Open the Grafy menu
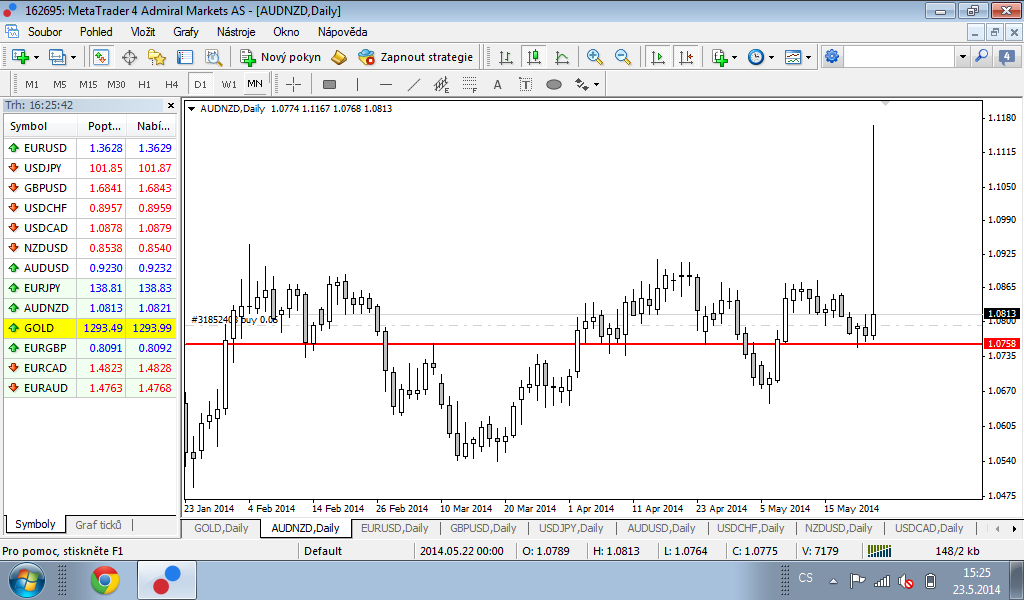The height and width of the screenshot is (600, 1024). (x=186, y=32)
